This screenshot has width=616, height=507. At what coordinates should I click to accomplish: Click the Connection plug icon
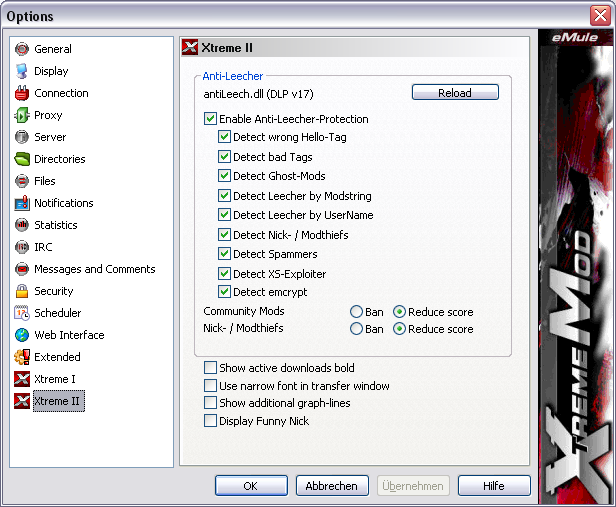[22, 93]
